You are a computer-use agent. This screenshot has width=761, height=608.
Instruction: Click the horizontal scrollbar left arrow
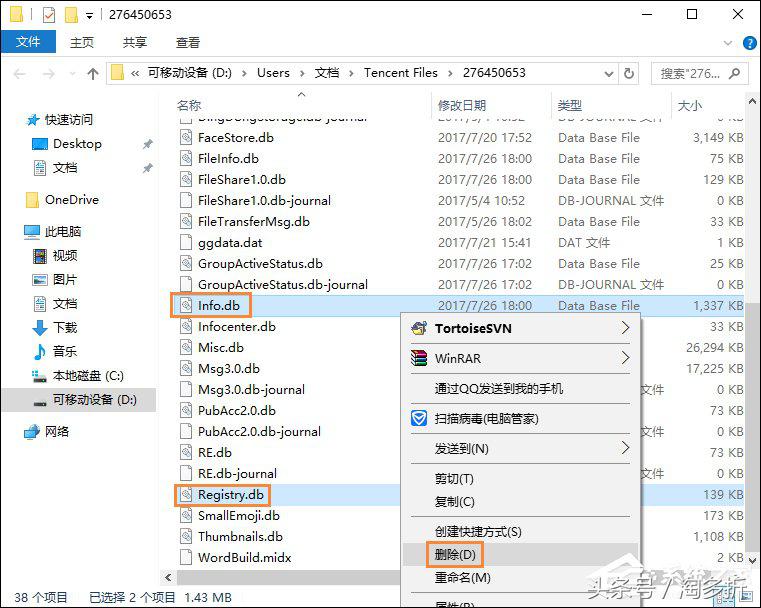(x=168, y=577)
